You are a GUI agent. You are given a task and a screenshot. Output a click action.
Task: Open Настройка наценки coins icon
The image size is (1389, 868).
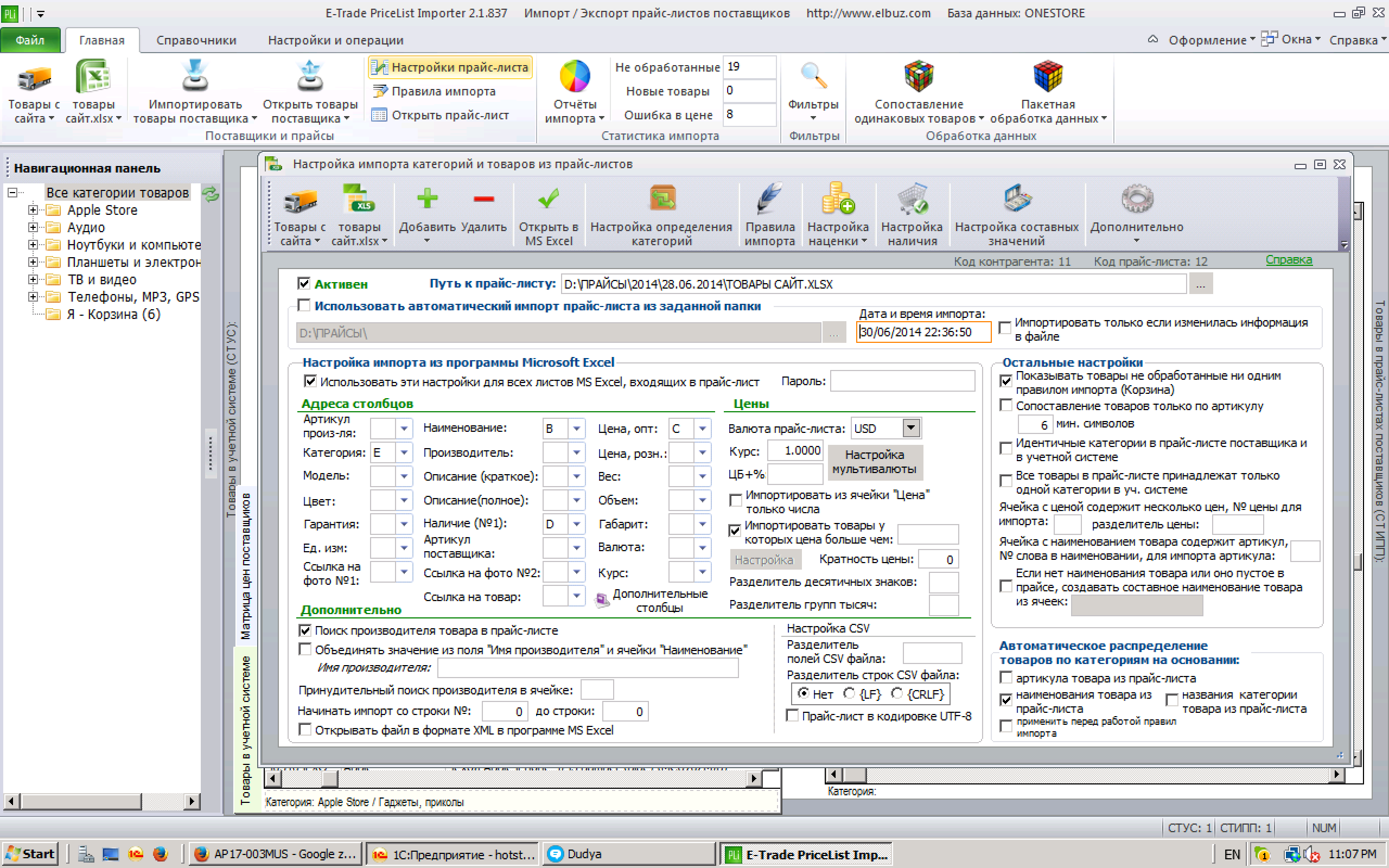tap(837, 215)
